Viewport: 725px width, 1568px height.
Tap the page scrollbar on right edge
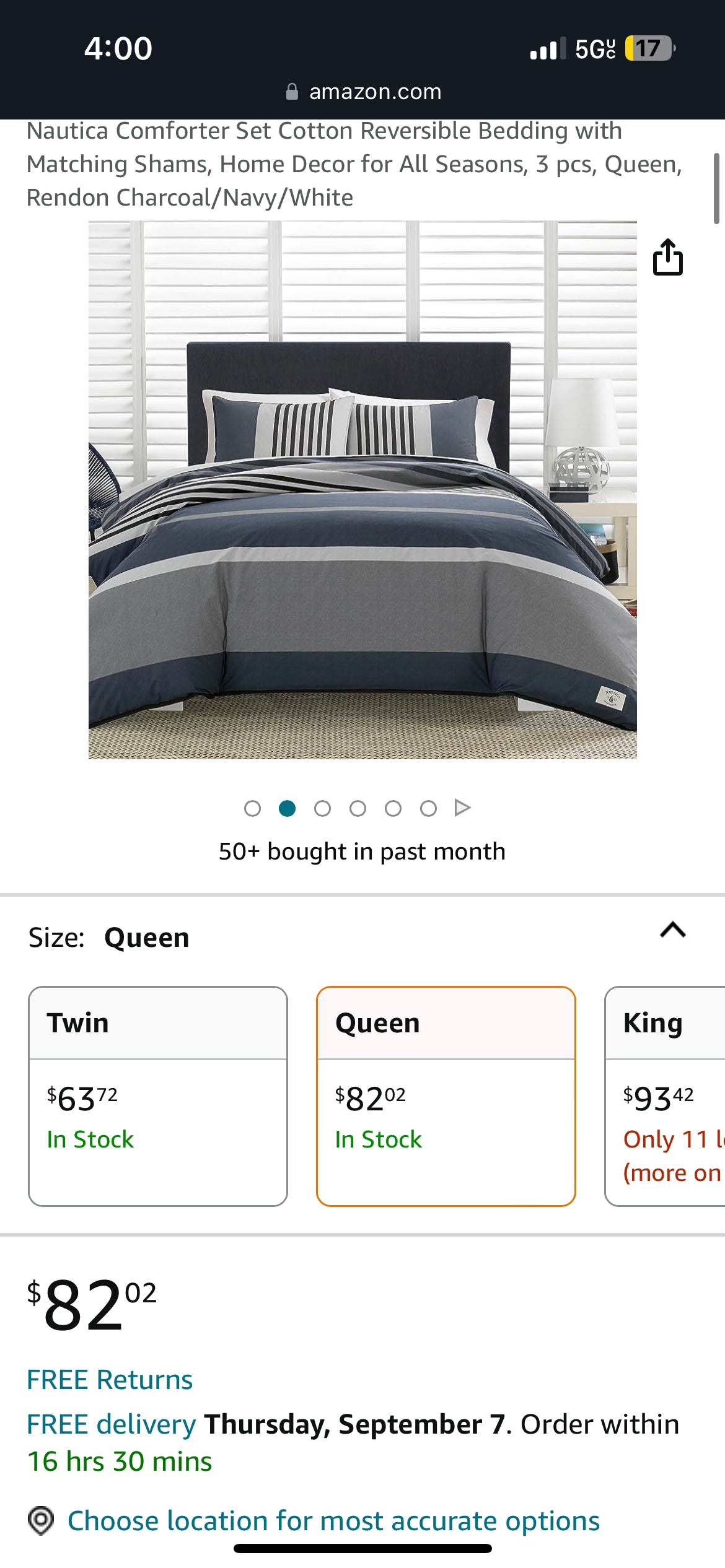[x=716, y=188]
